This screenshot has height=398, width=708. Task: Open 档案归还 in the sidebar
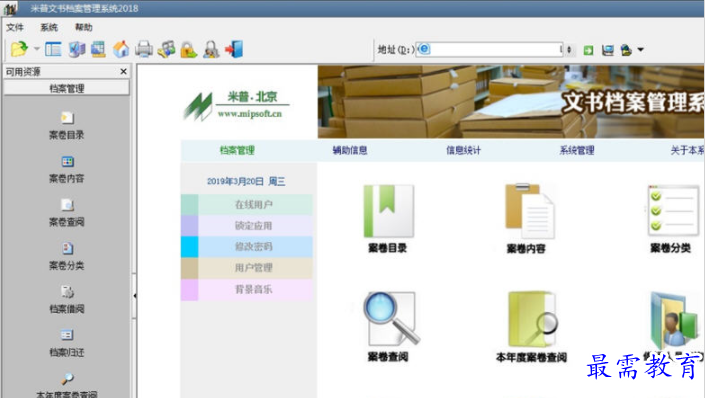66,343
